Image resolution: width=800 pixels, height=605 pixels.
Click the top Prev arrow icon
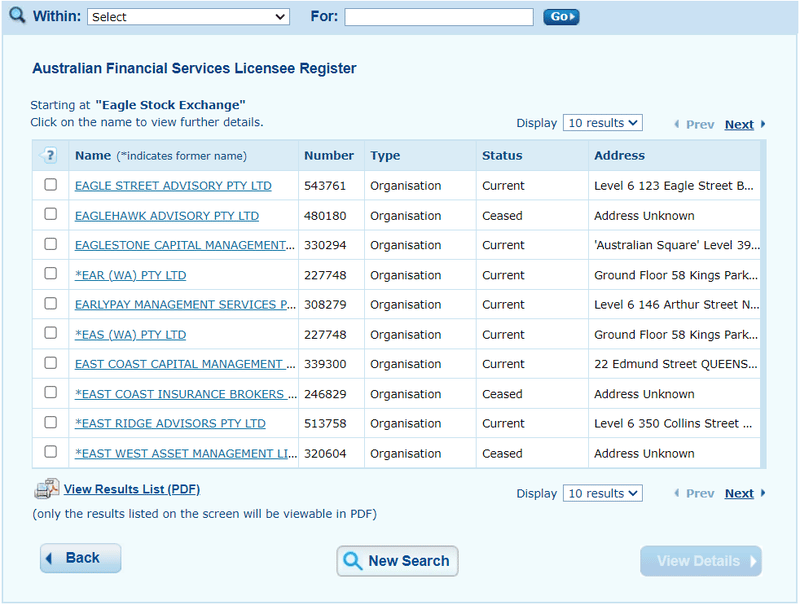677,124
